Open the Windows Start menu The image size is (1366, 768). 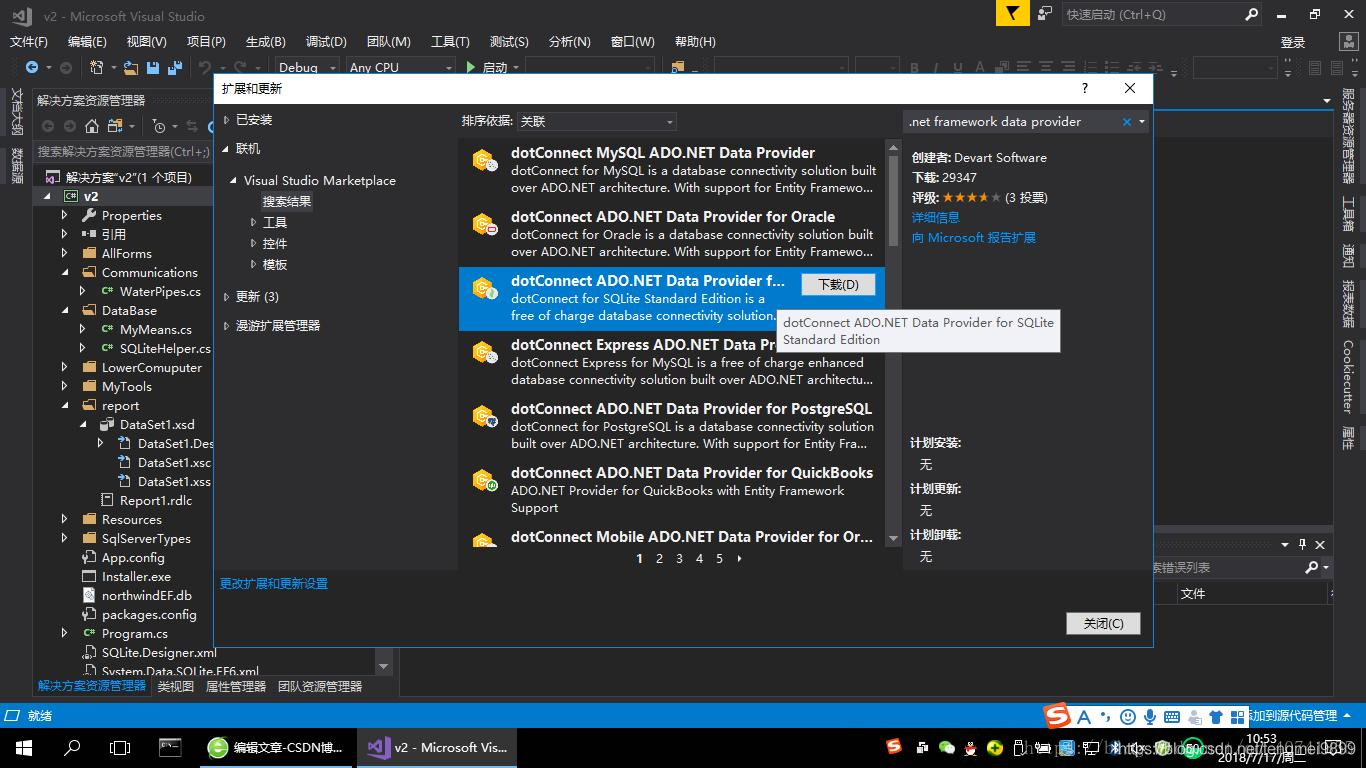pyautogui.click(x=24, y=747)
